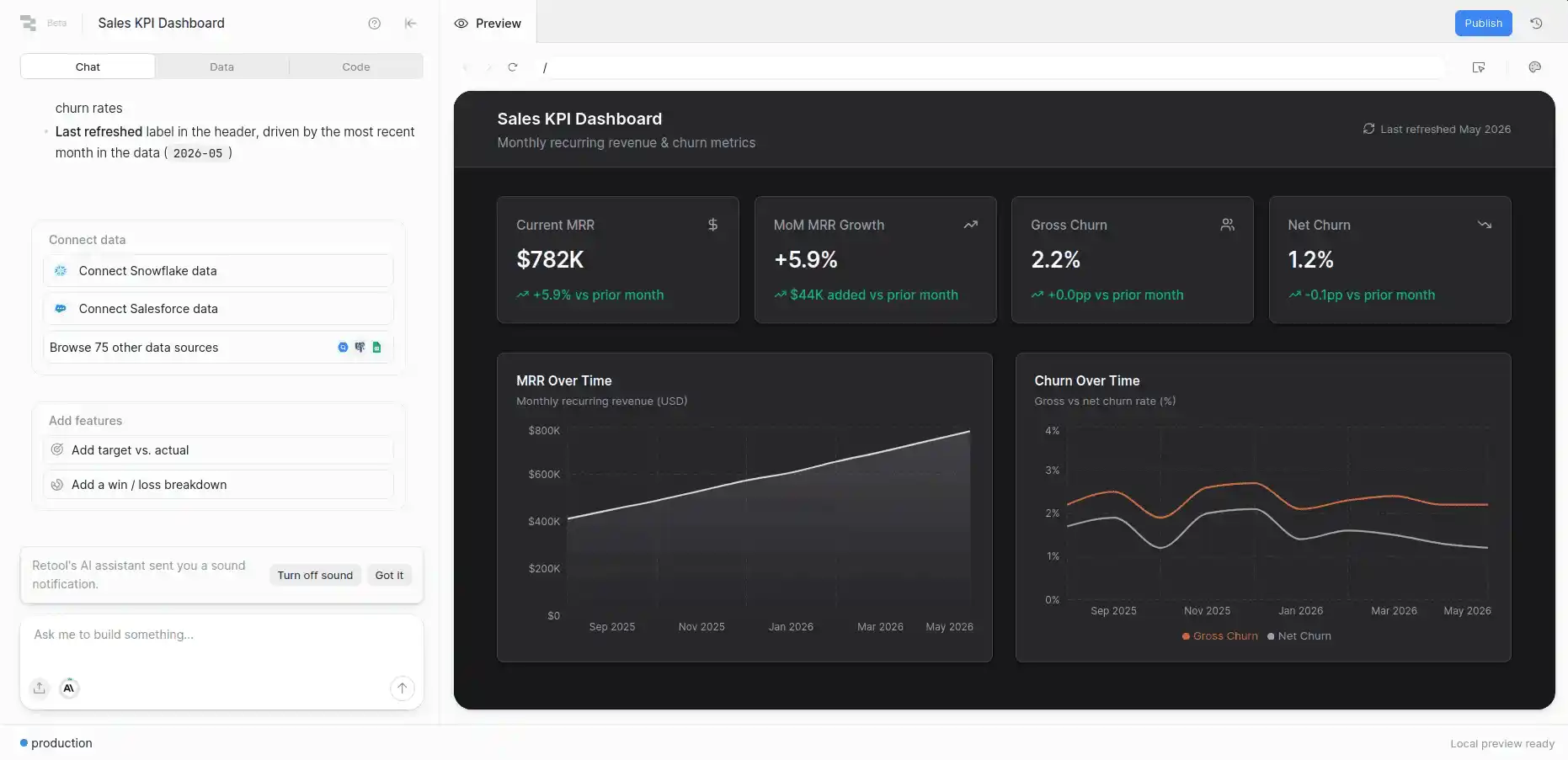Open version history clock icon

[1536, 24]
